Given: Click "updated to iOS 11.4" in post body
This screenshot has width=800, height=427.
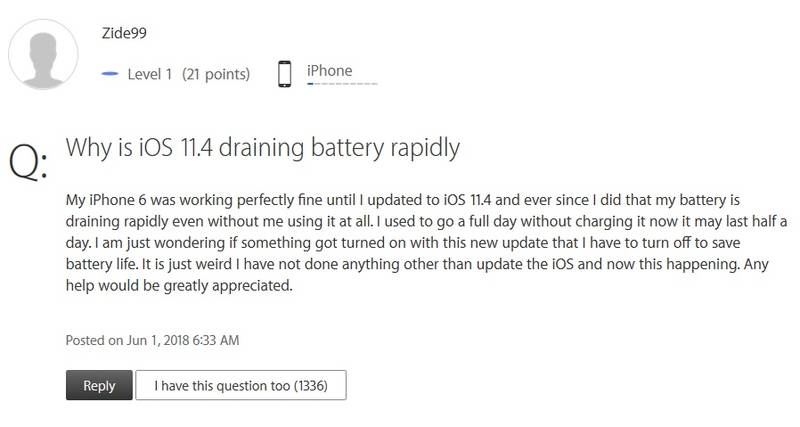Looking at the screenshot, I should (429, 200).
